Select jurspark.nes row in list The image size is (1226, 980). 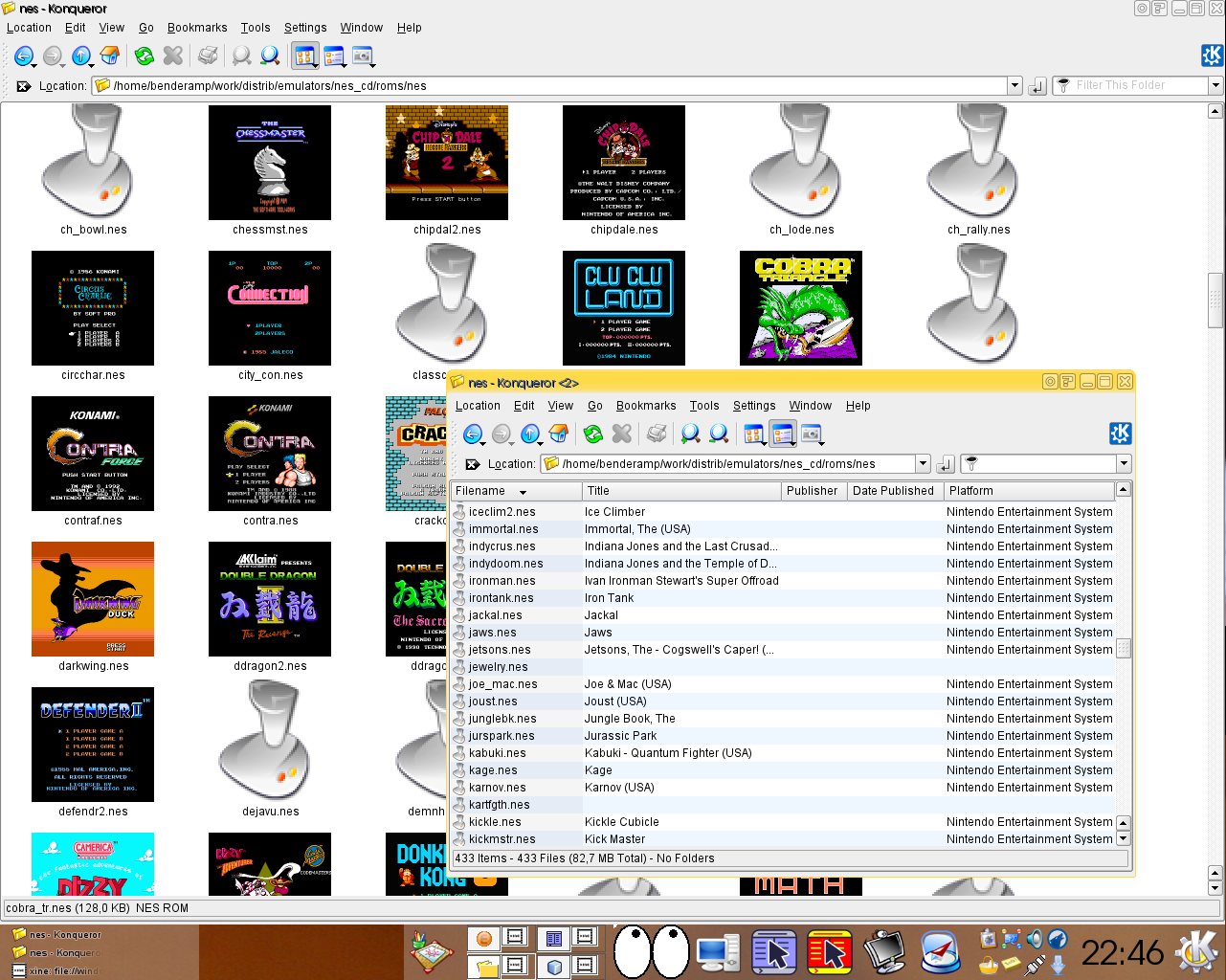tap(783, 736)
